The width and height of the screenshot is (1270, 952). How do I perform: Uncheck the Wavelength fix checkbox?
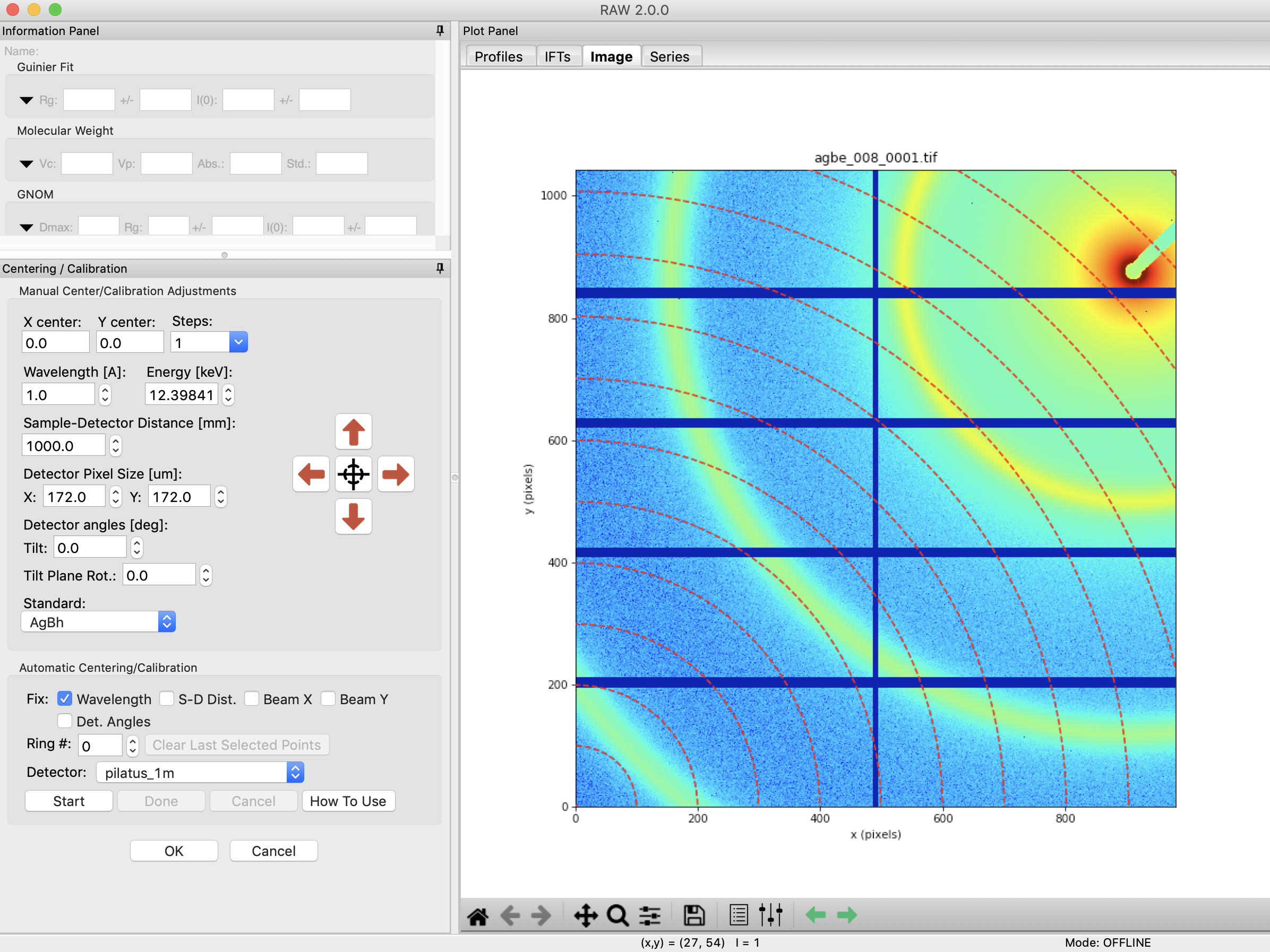[x=65, y=699]
